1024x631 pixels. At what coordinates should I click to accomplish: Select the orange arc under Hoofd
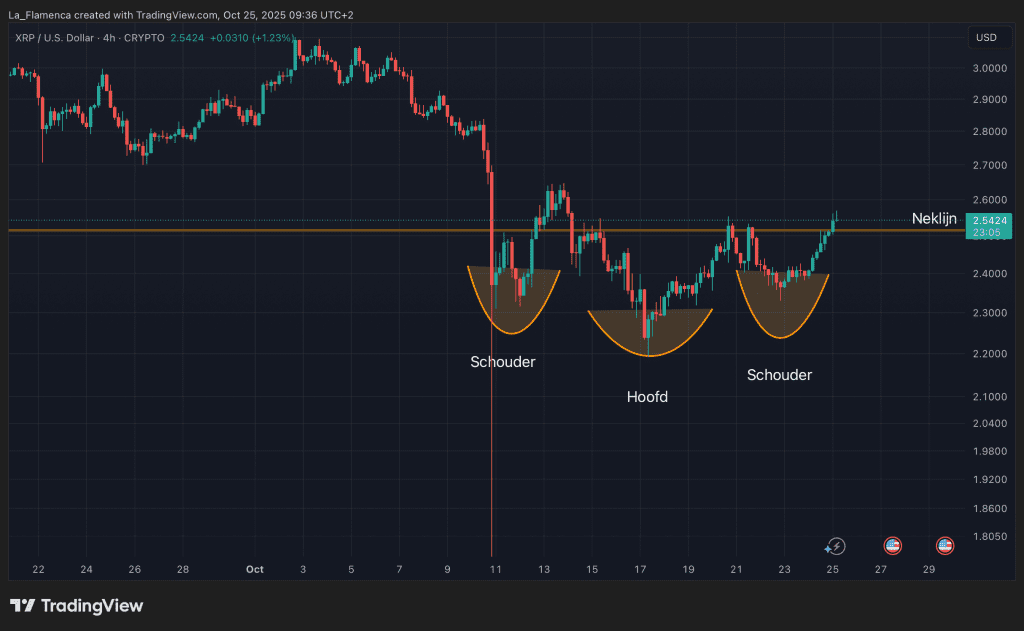point(650,340)
